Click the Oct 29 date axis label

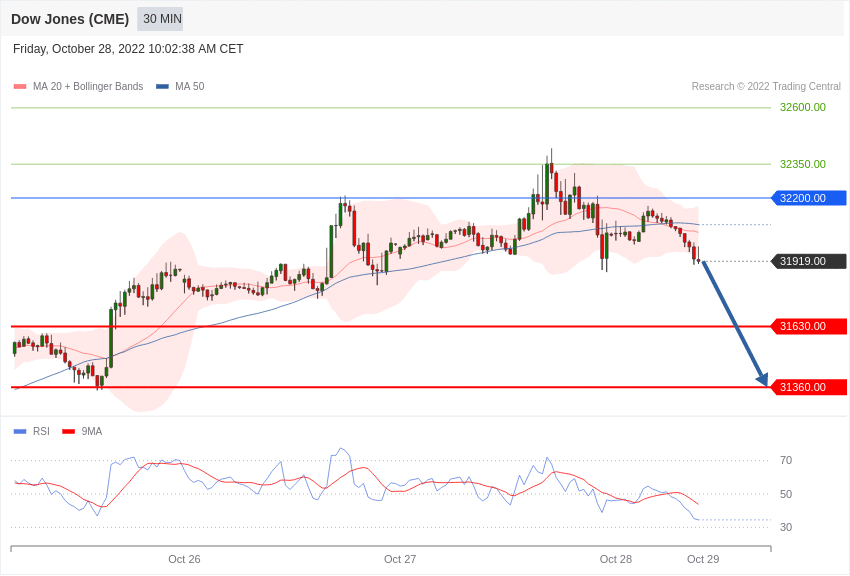(703, 559)
